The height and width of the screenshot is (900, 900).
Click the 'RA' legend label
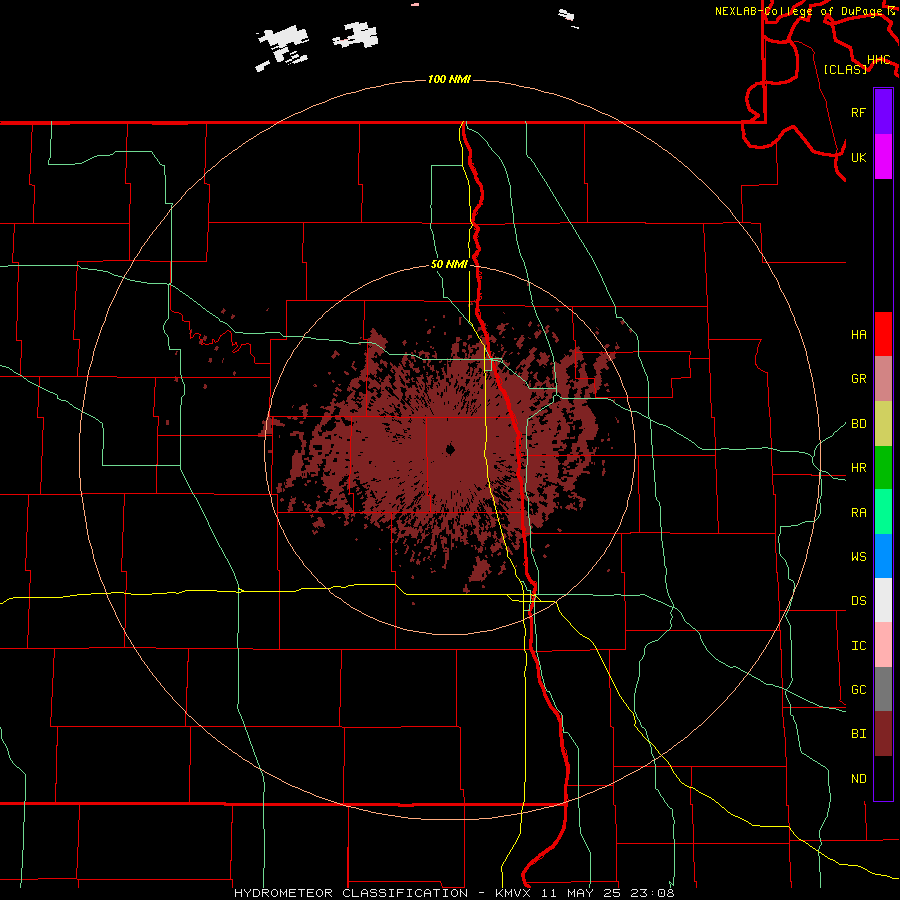click(858, 513)
